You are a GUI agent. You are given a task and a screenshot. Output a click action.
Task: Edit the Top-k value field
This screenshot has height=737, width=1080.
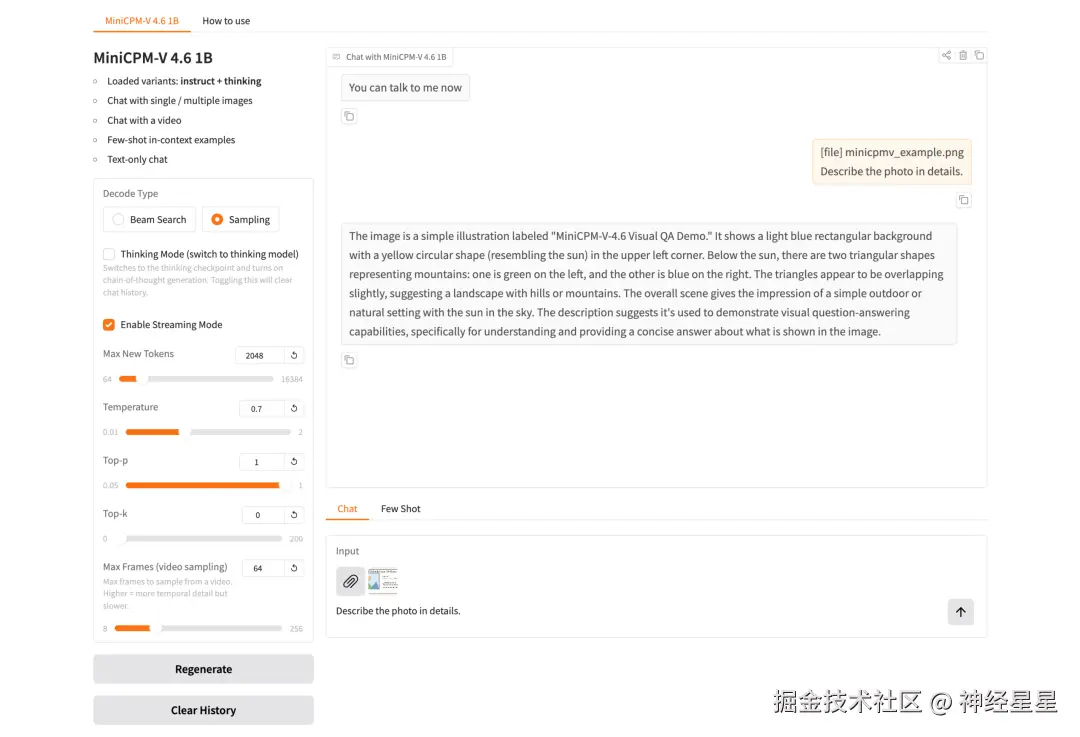[263, 515]
